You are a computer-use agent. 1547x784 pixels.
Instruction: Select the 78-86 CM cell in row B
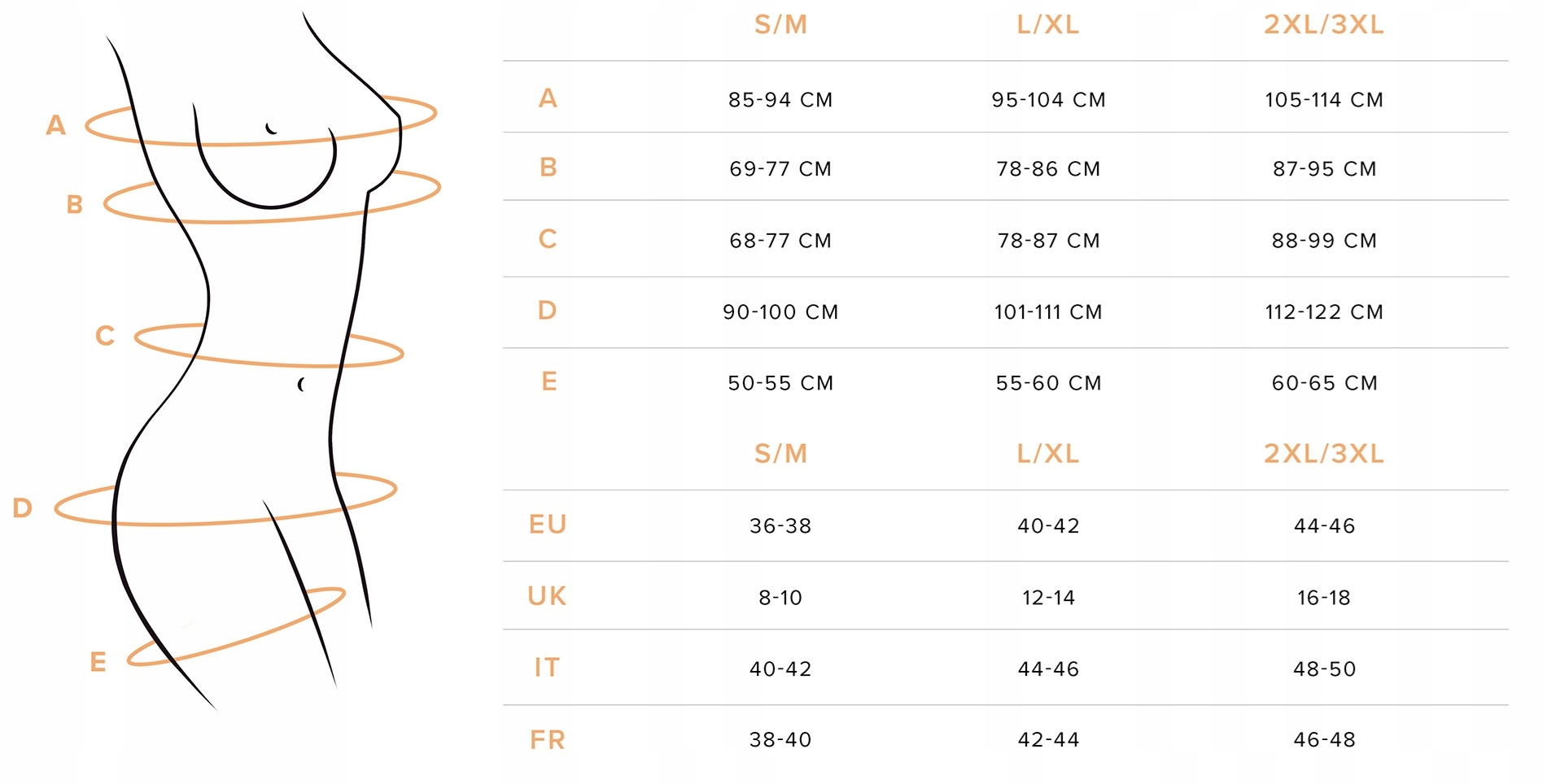pos(1048,169)
